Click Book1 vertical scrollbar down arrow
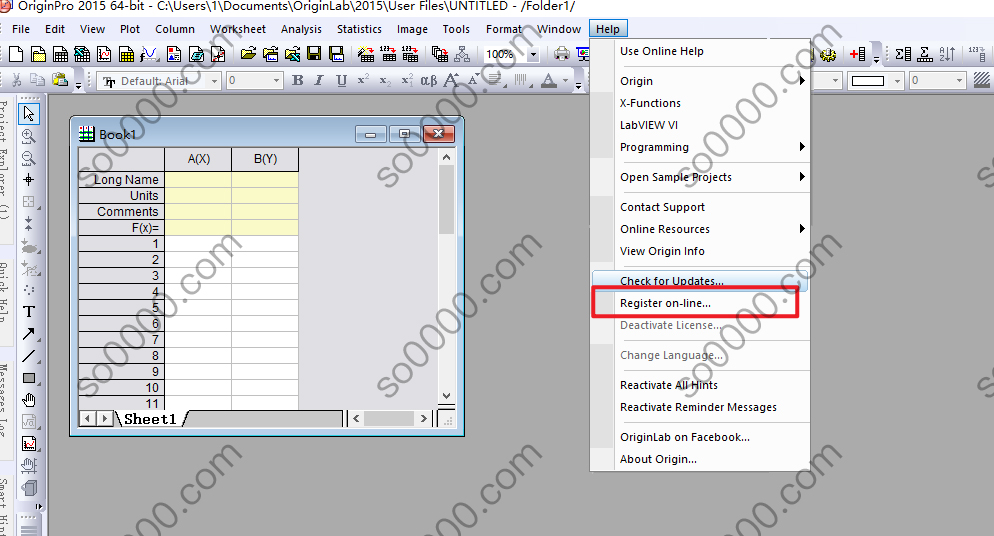 [x=446, y=396]
